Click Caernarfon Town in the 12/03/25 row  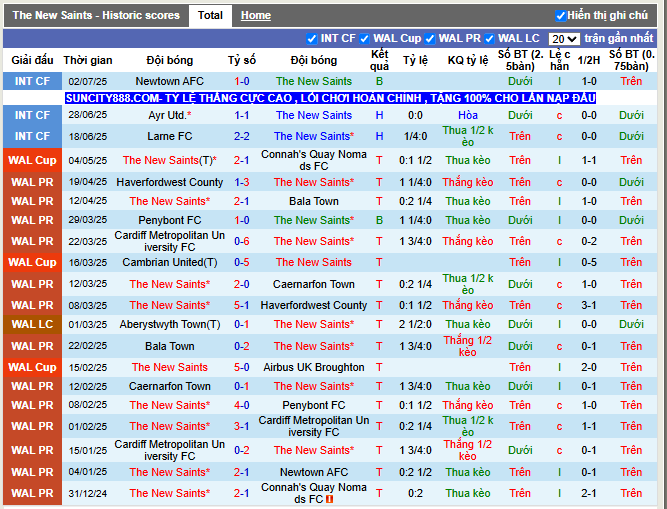click(x=314, y=284)
